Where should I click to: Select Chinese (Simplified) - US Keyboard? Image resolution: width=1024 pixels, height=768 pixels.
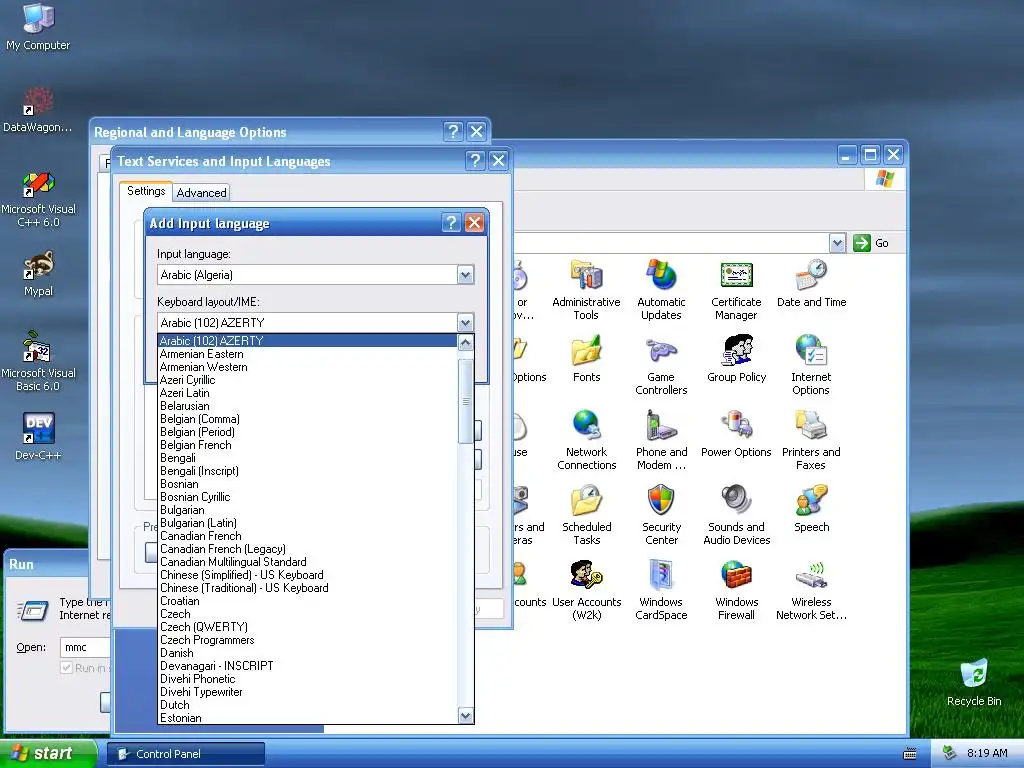pos(308,575)
